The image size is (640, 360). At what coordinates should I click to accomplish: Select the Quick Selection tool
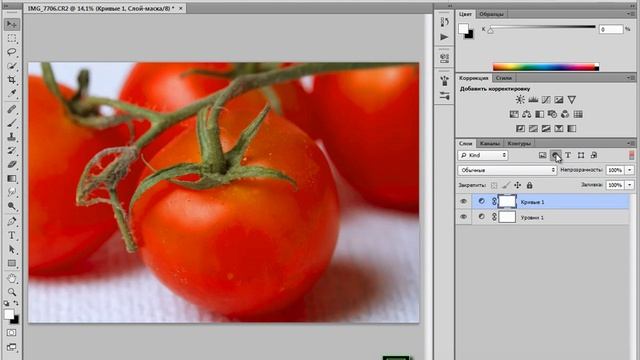(x=11, y=66)
